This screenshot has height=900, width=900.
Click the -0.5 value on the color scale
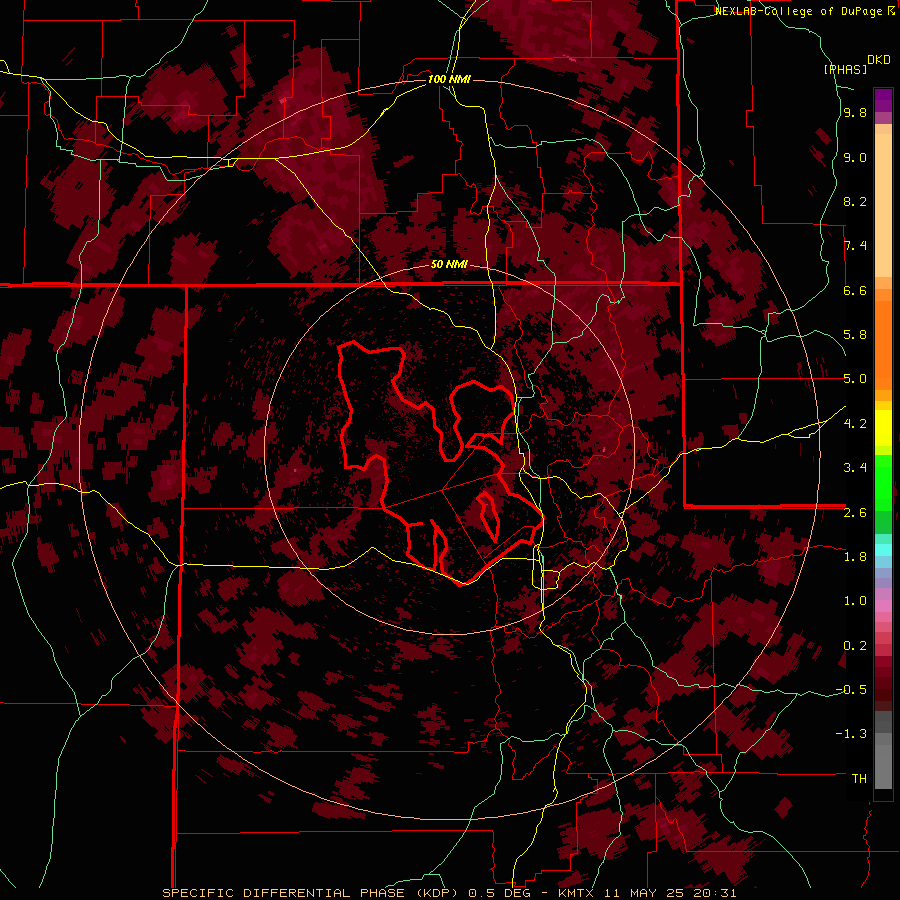[851, 690]
